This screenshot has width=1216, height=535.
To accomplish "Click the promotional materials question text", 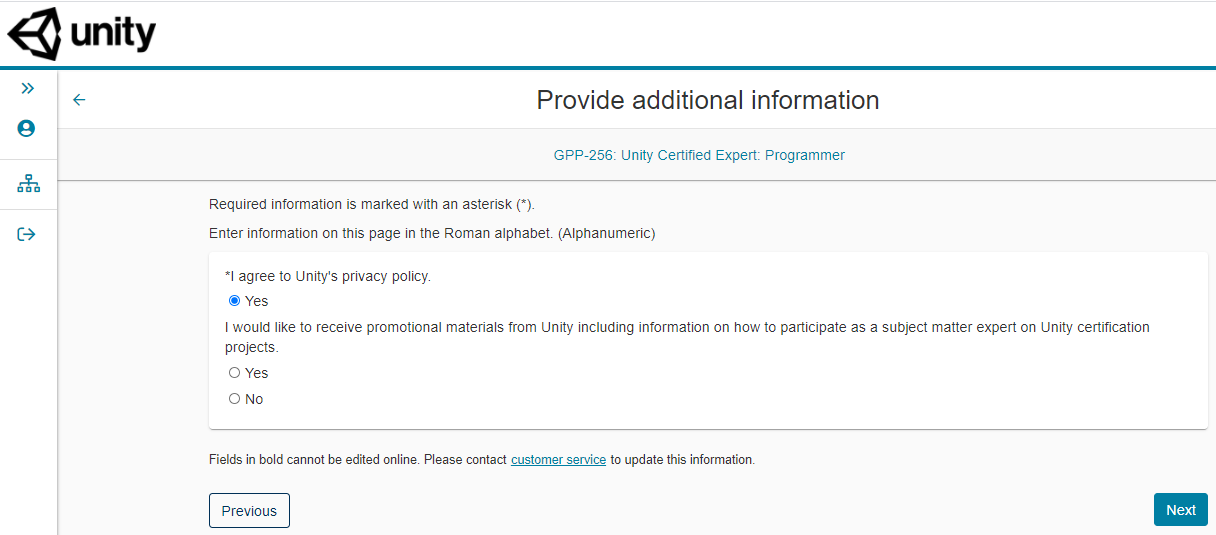I will coord(687,328).
